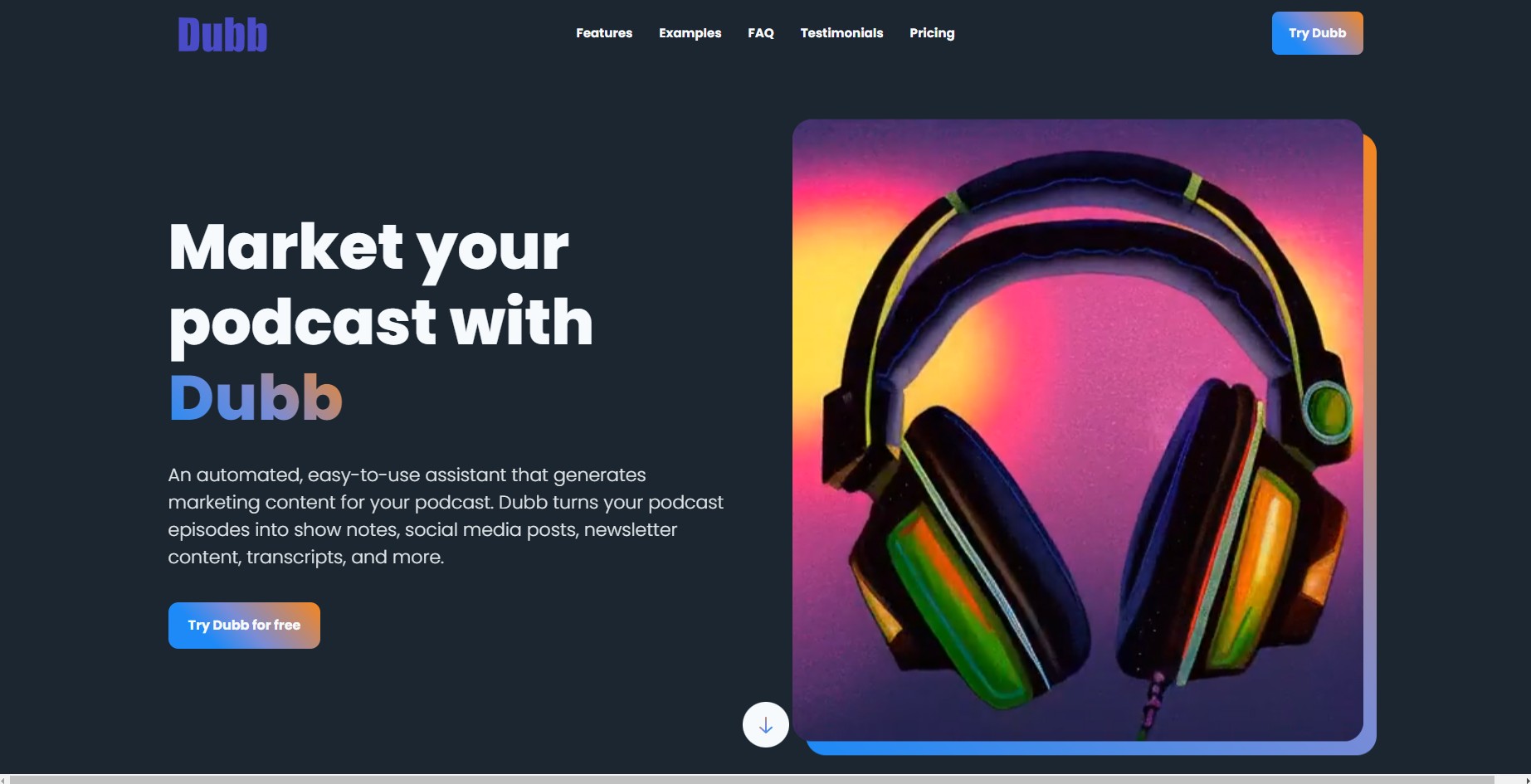Click the Try Dubb header button
This screenshot has height=784, width=1531.
1317,33
